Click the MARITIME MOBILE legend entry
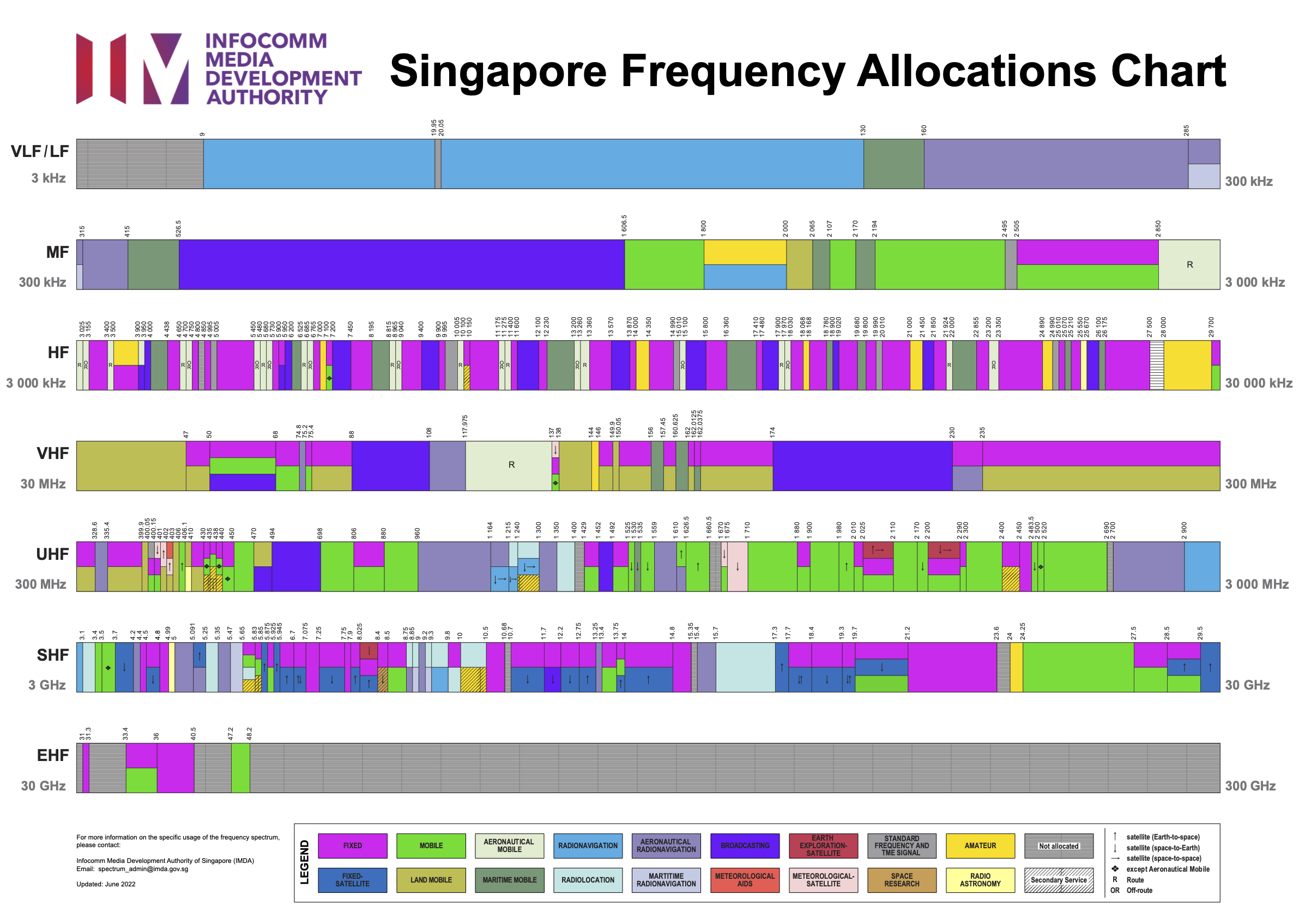Screen dimensions: 1305x924 509,880
